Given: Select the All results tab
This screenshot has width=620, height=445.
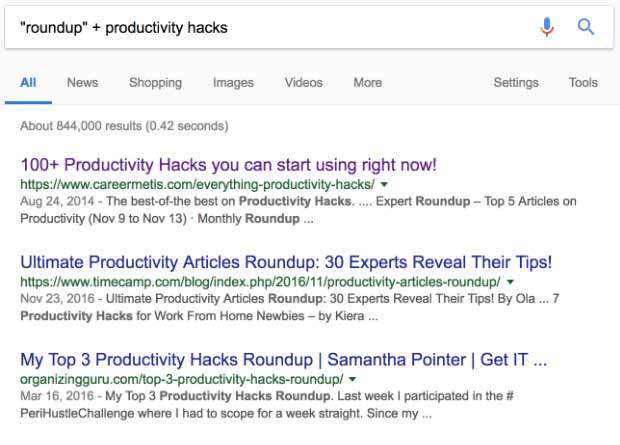Looking at the screenshot, I should pos(28,83).
